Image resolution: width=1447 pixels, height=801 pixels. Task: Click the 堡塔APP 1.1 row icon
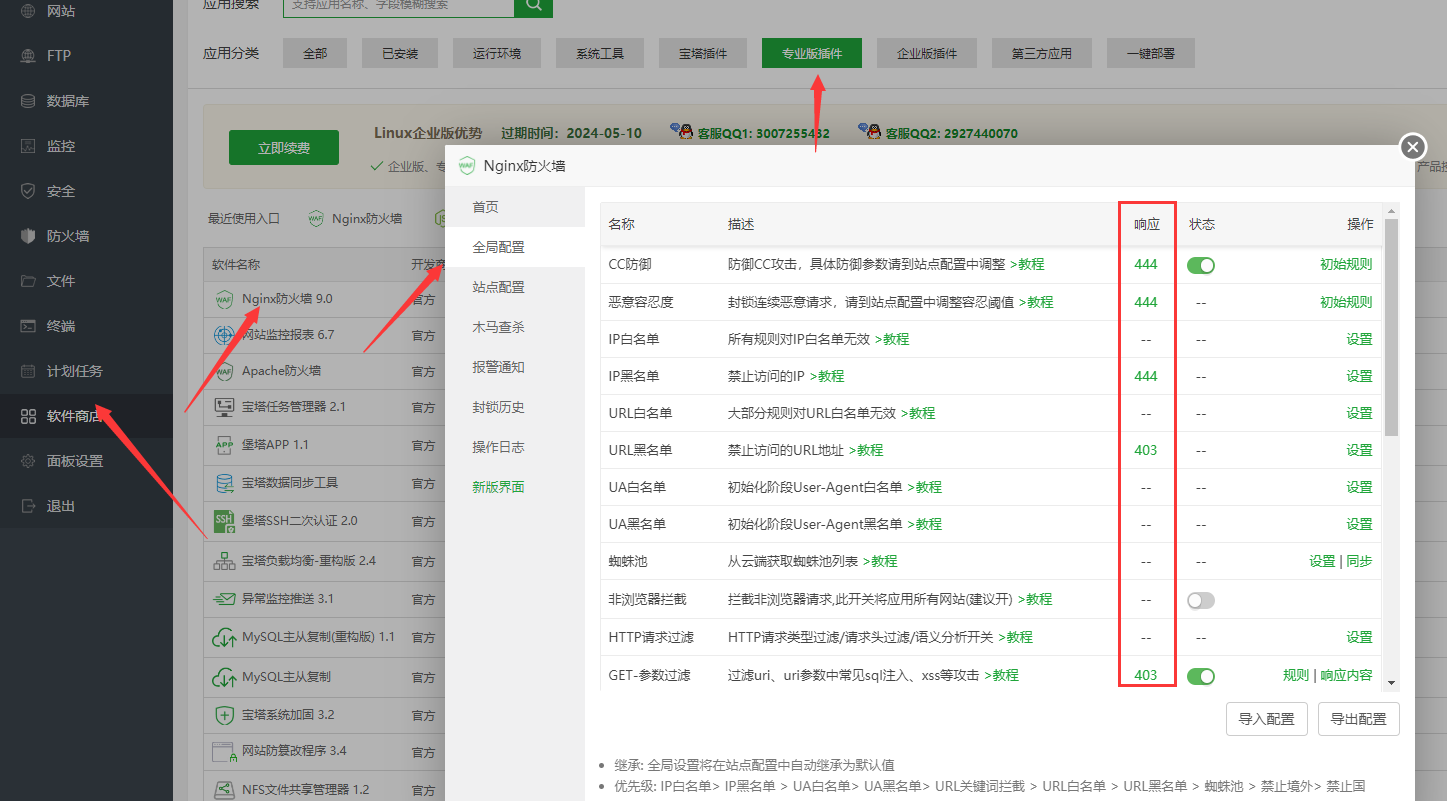click(223, 444)
